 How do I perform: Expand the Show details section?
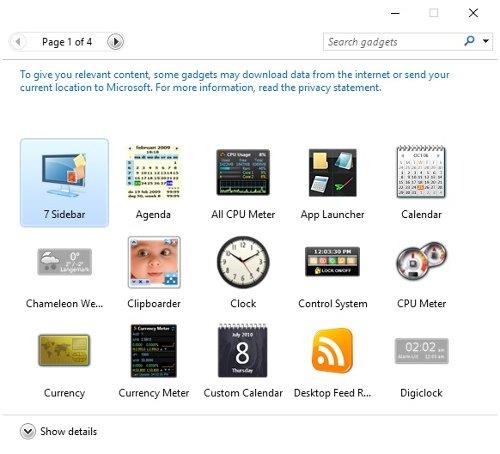(x=59, y=431)
